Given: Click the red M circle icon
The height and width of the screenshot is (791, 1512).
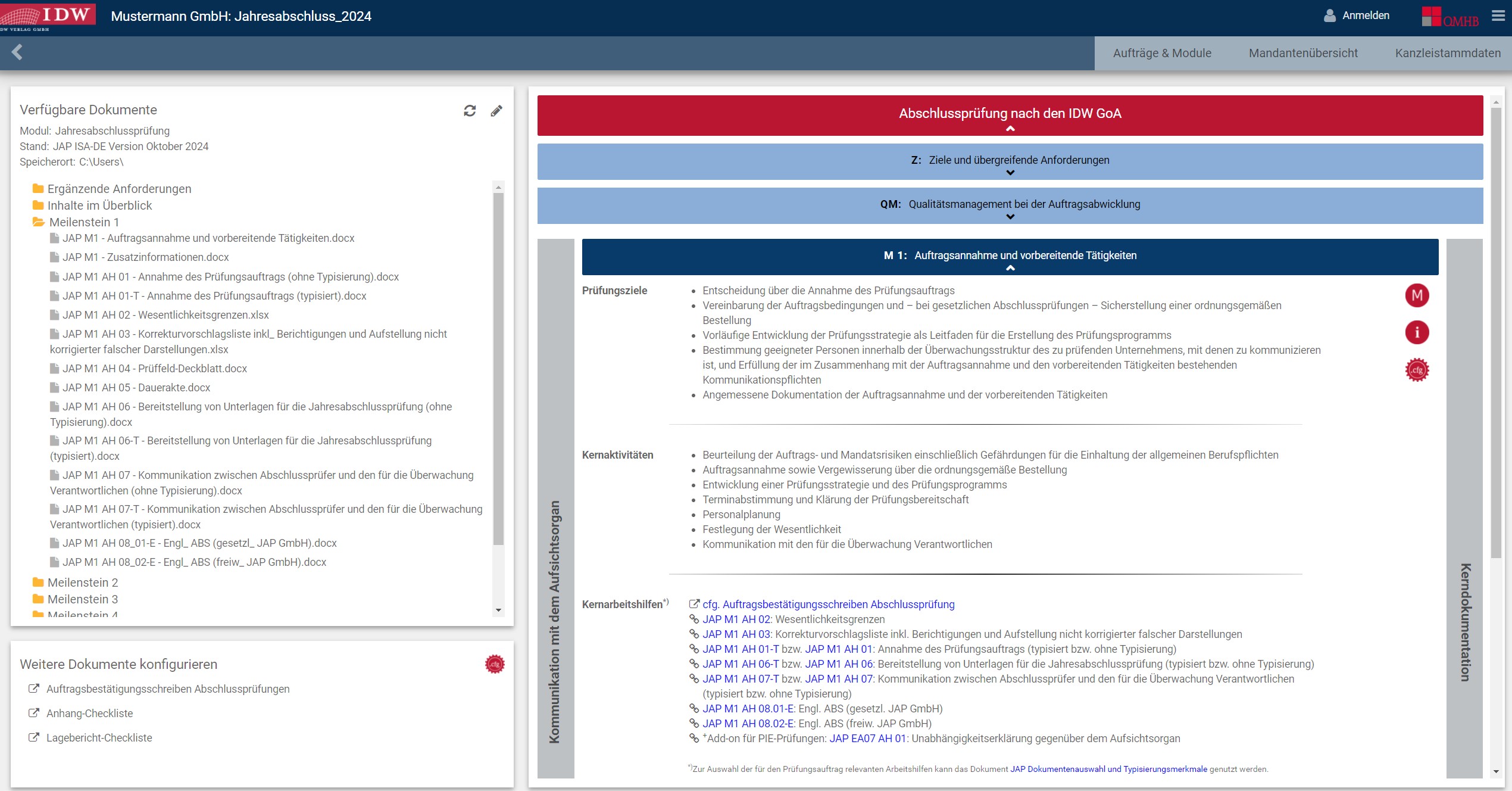Looking at the screenshot, I should [1417, 295].
